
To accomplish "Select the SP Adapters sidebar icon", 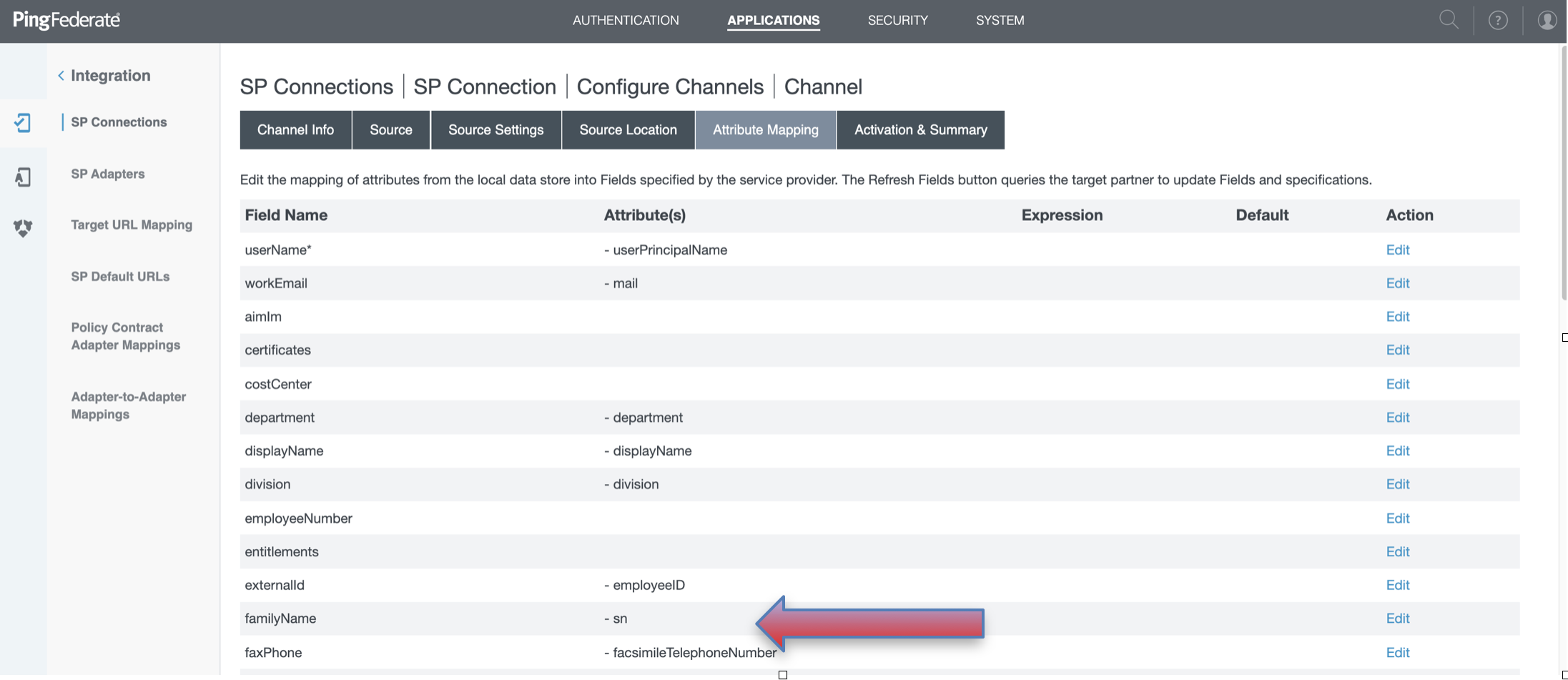I will pos(23,177).
